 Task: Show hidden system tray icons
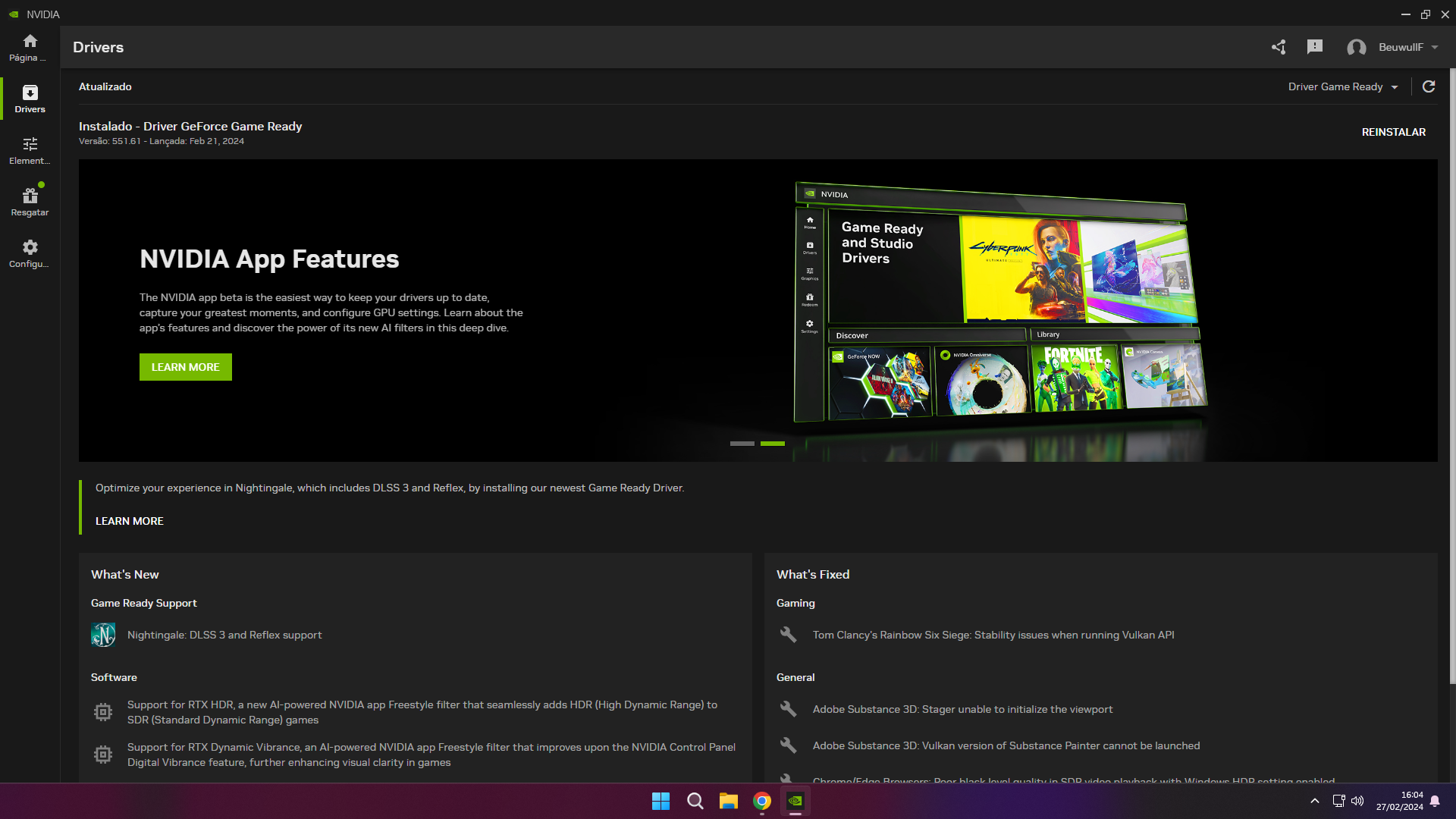click(1315, 801)
